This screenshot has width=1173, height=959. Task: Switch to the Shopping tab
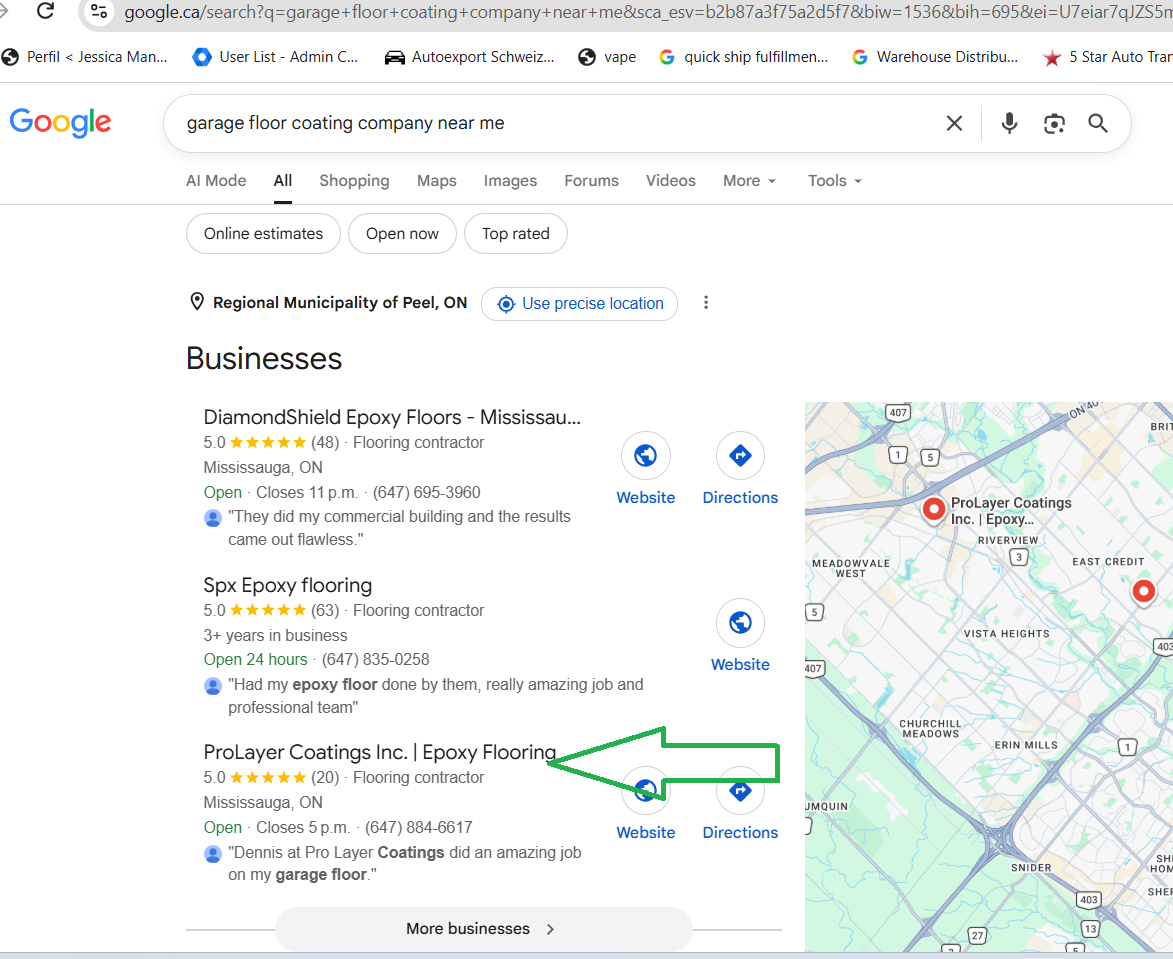click(354, 180)
